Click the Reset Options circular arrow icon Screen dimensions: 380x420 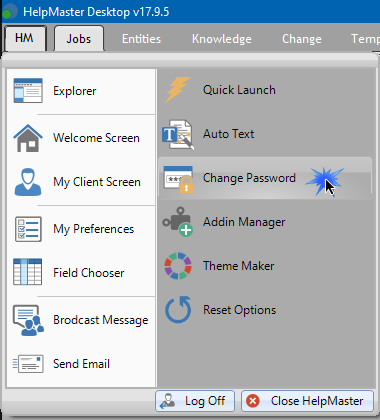[x=178, y=310]
